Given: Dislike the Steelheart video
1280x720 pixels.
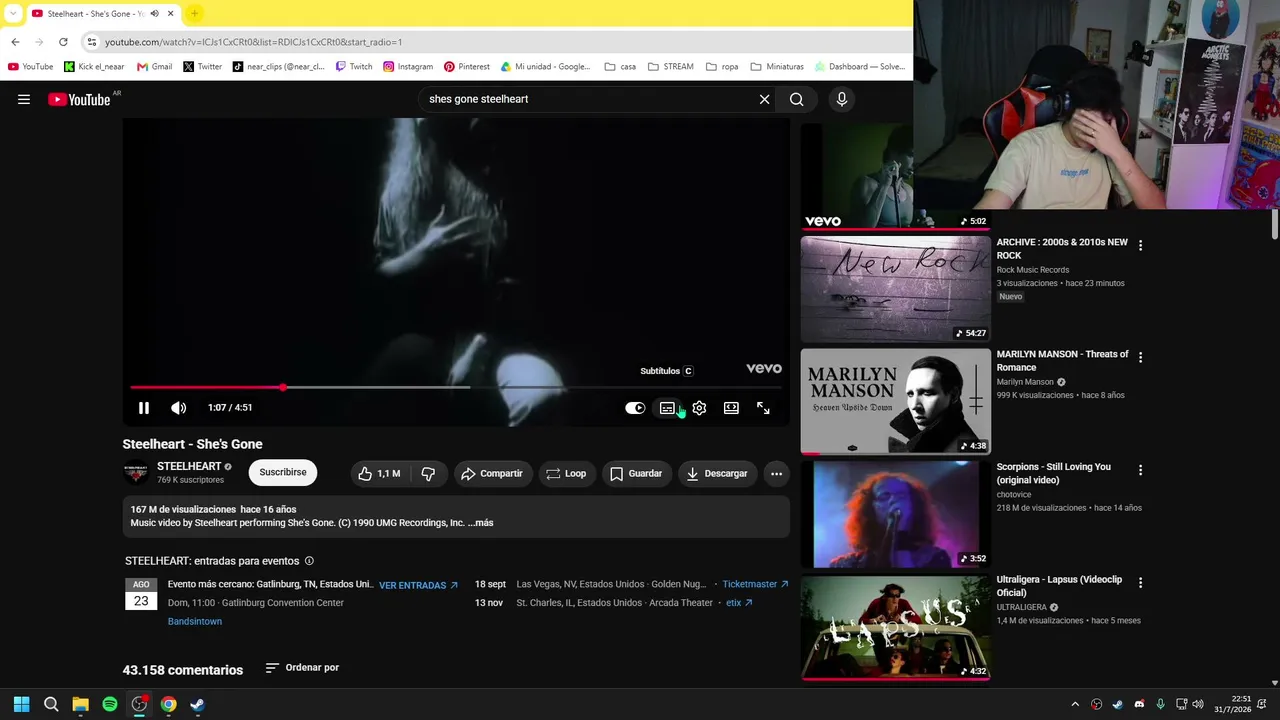Looking at the screenshot, I should [428, 473].
